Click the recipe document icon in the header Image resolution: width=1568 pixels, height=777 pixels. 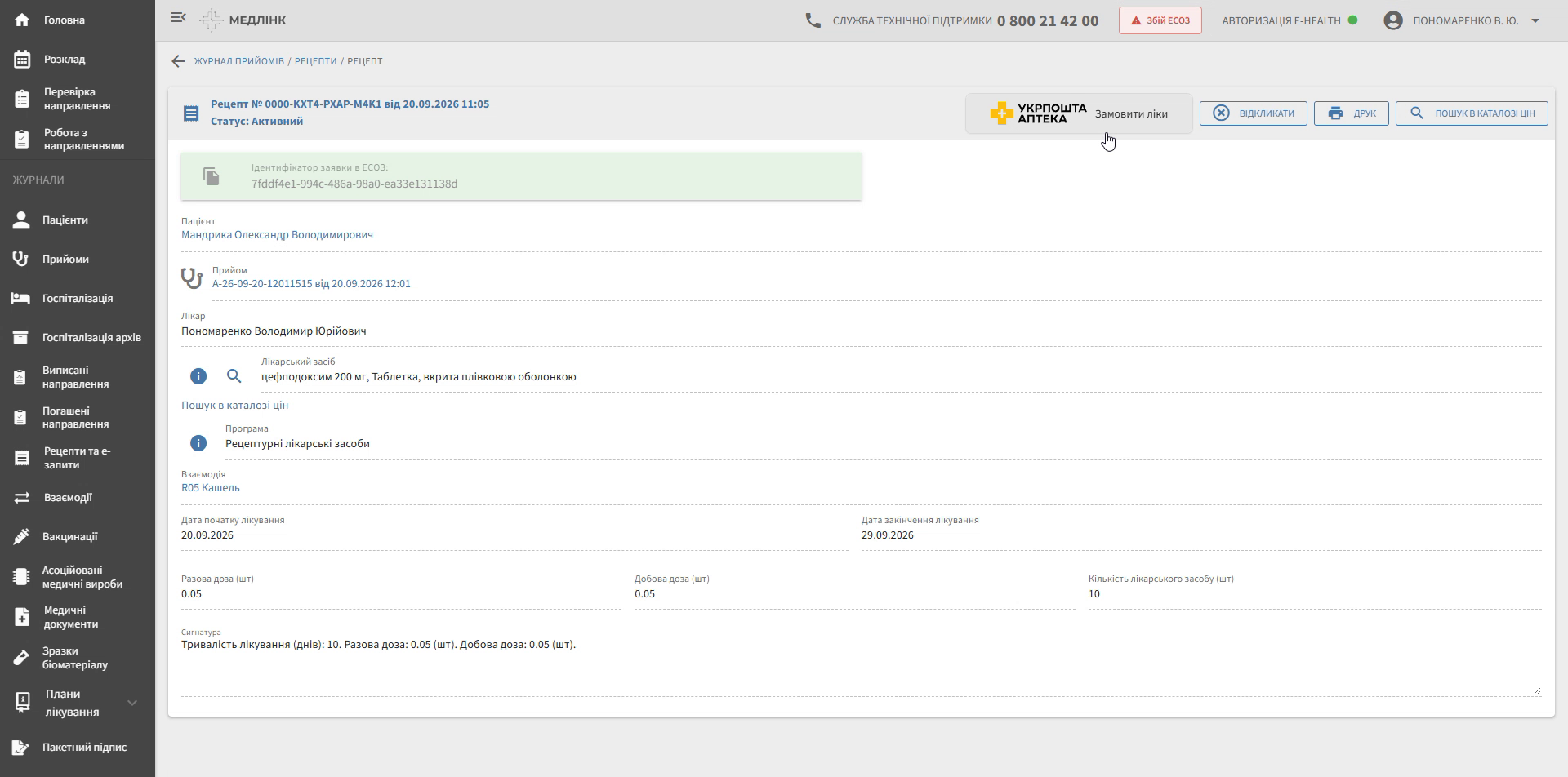point(191,113)
